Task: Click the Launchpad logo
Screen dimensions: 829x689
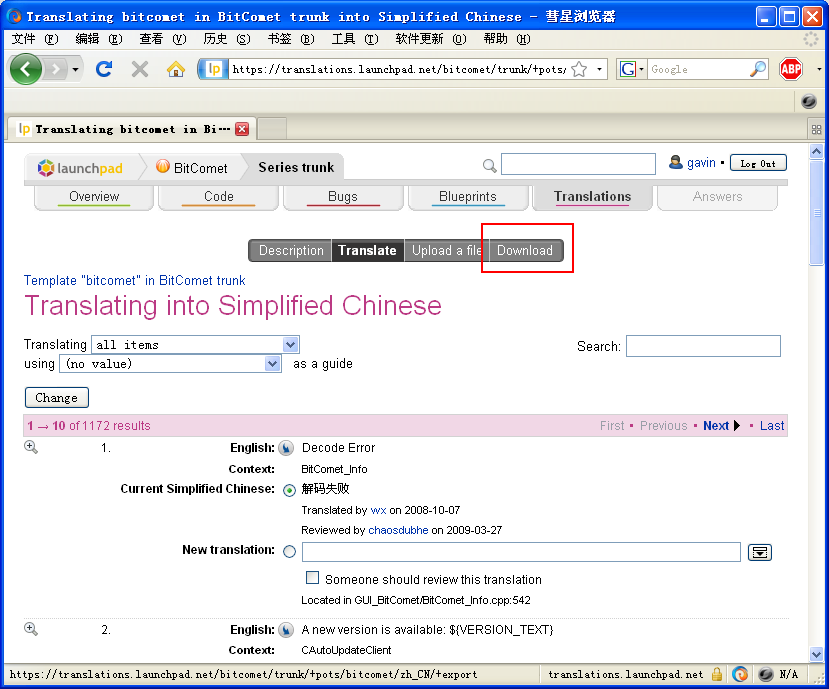Action: tap(80, 168)
